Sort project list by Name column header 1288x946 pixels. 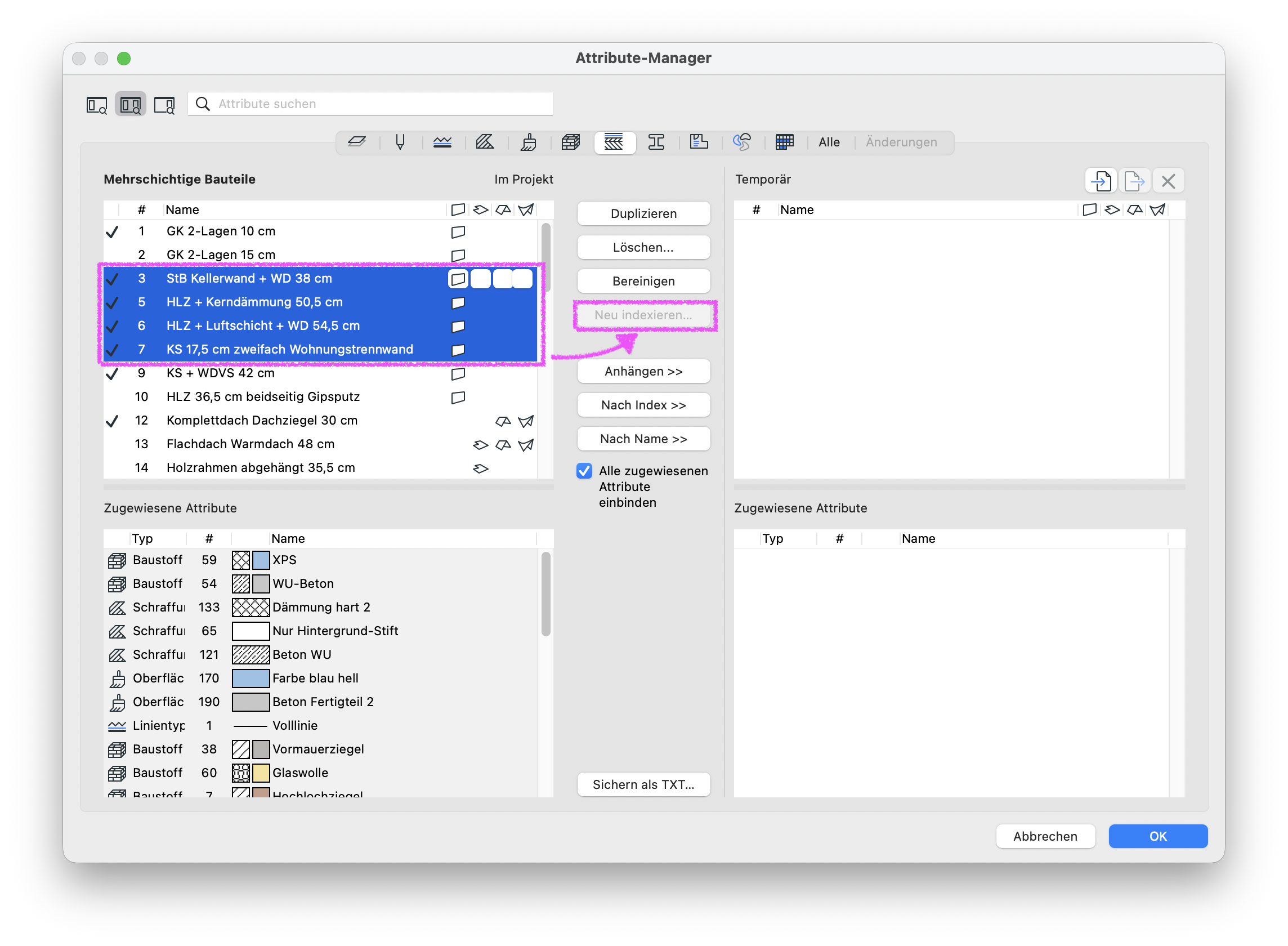(304, 209)
